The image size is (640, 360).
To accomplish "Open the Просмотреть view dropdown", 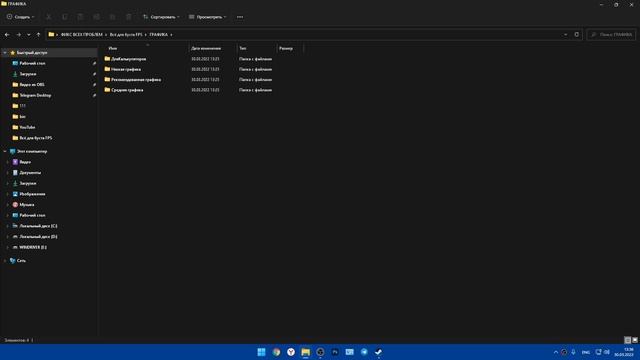I will coord(207,17).
